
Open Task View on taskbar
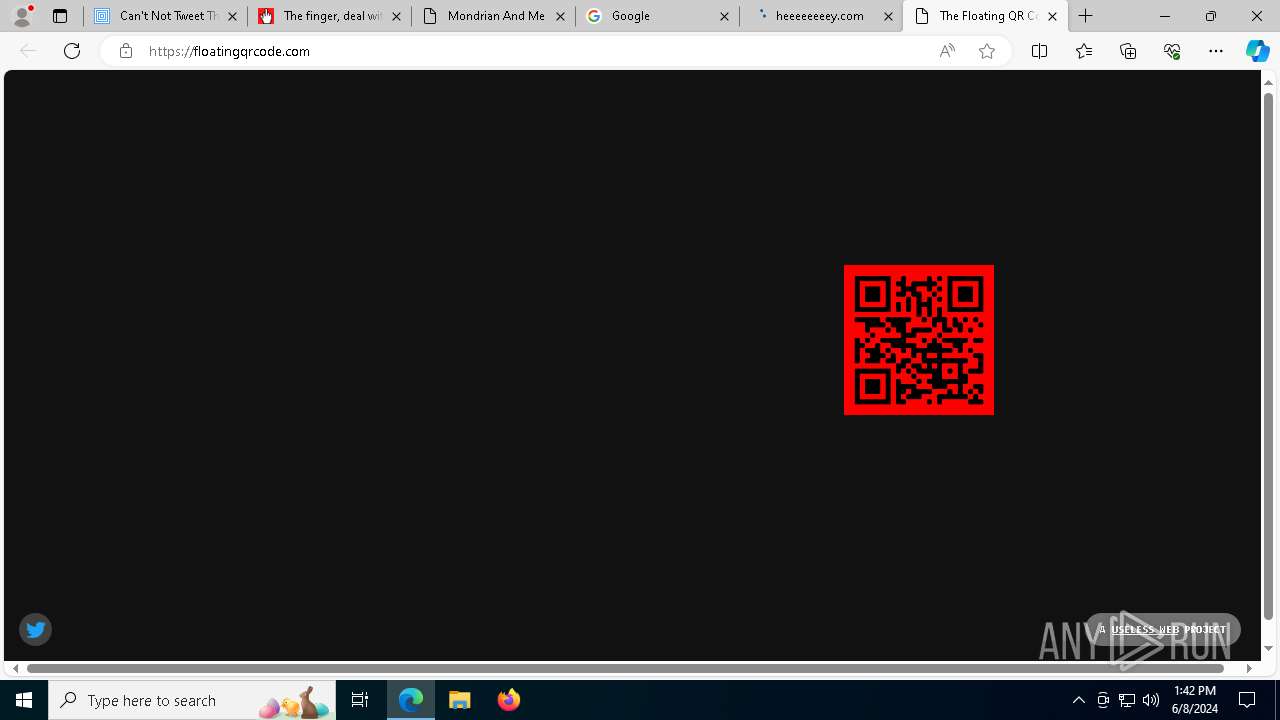(360, 700)
